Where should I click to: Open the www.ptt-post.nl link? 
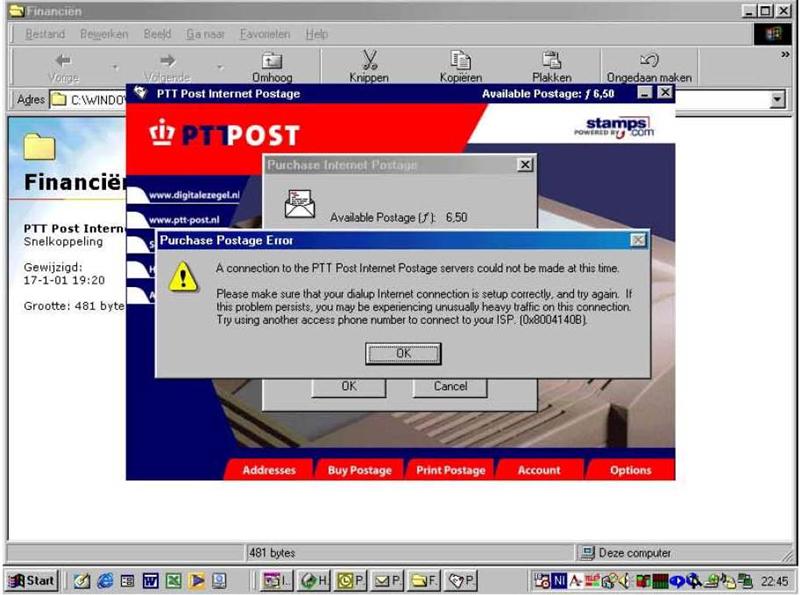pyautogui.click(x=184, y=220)
